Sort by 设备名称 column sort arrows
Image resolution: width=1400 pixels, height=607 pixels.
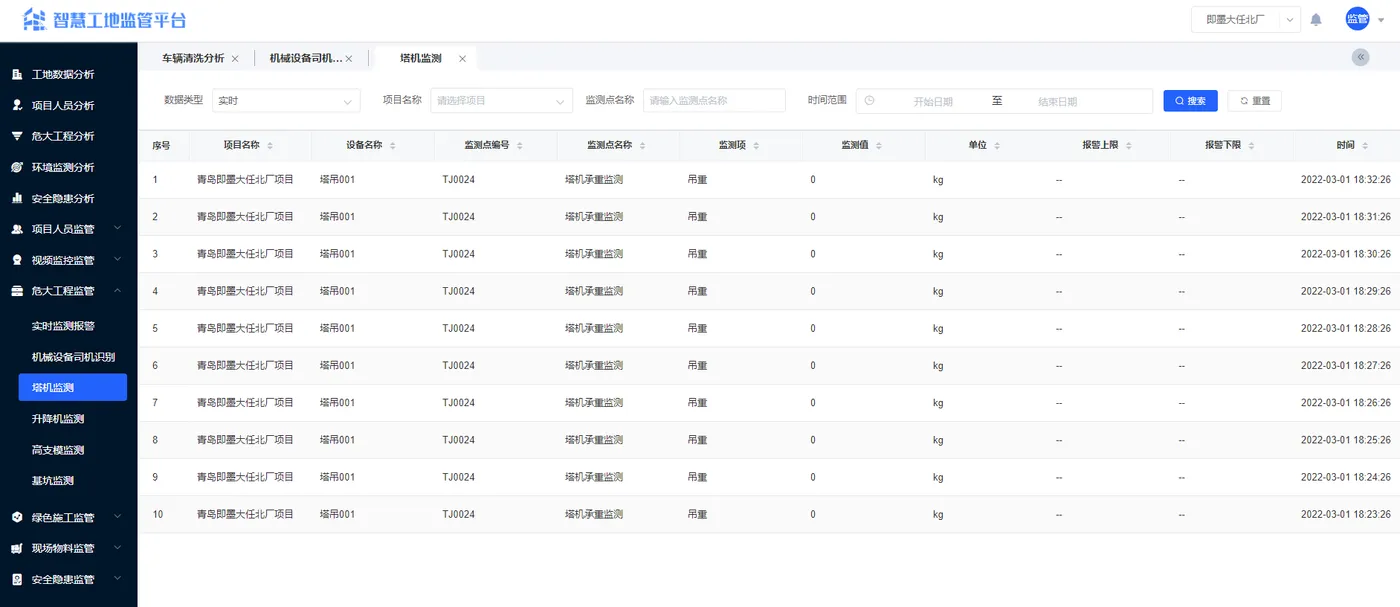[392, 146]
